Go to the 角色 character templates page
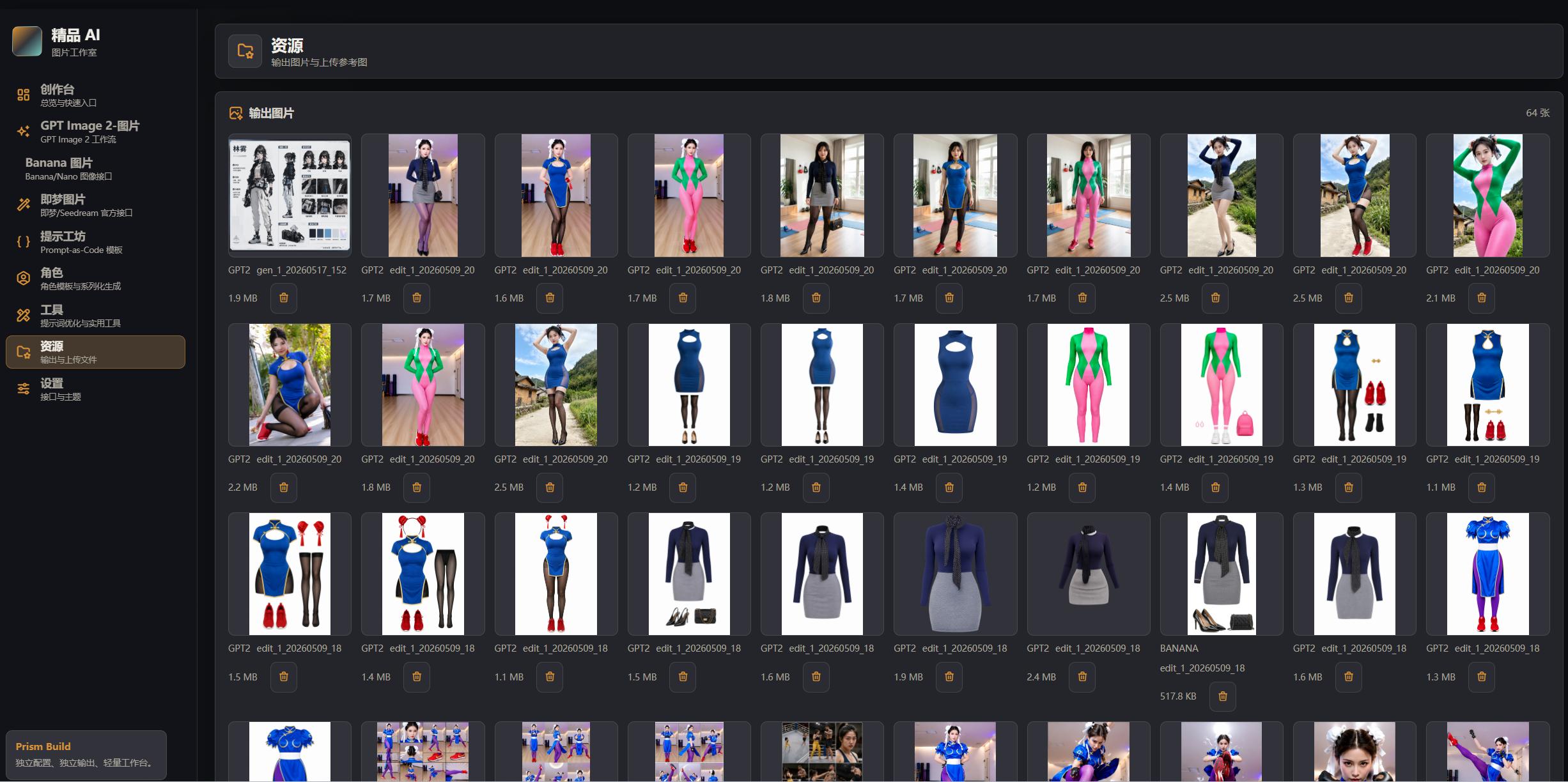The height and width of the screenshot is (782, 1568). click(x=96, y=279)
